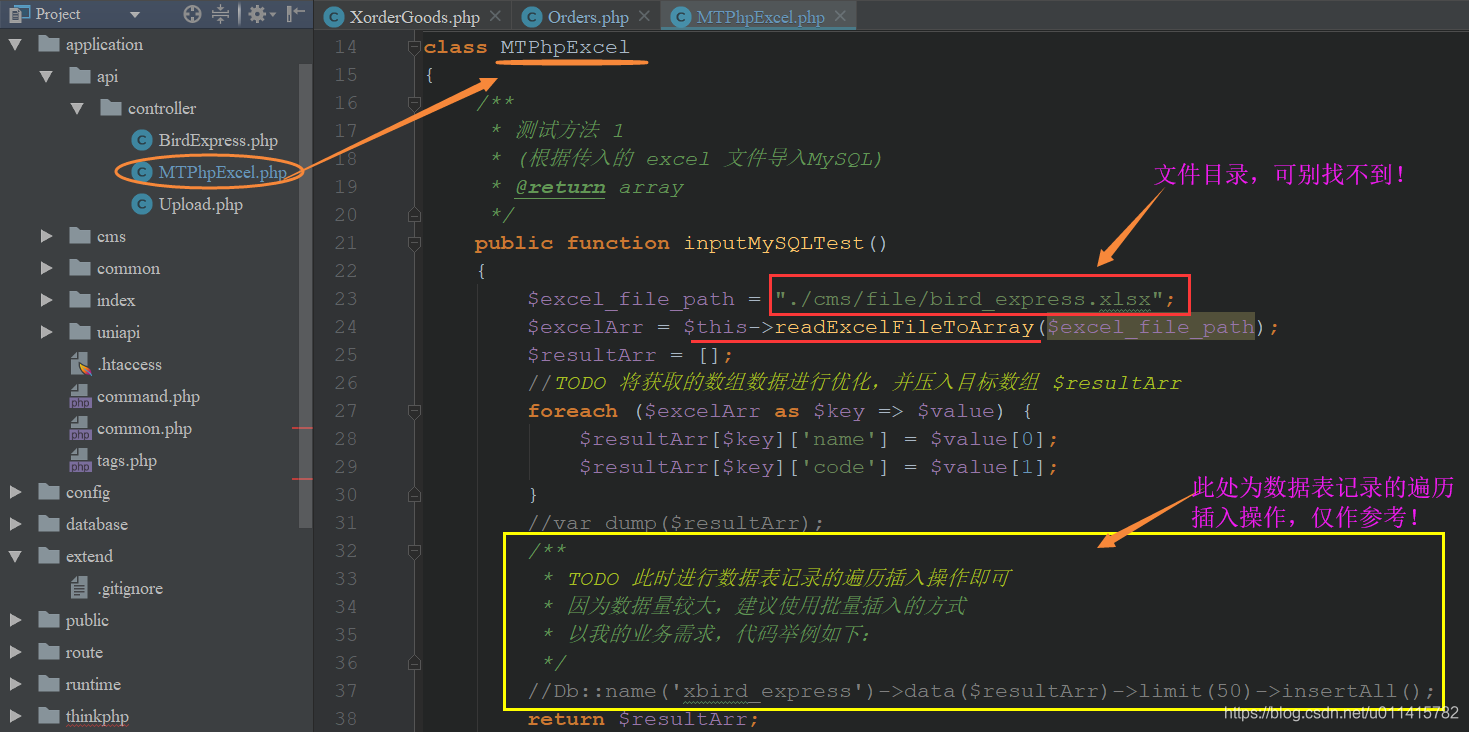Expand the config folder arrow
The width and height of the screenshot is (1469, 732).
coord(14,492)
